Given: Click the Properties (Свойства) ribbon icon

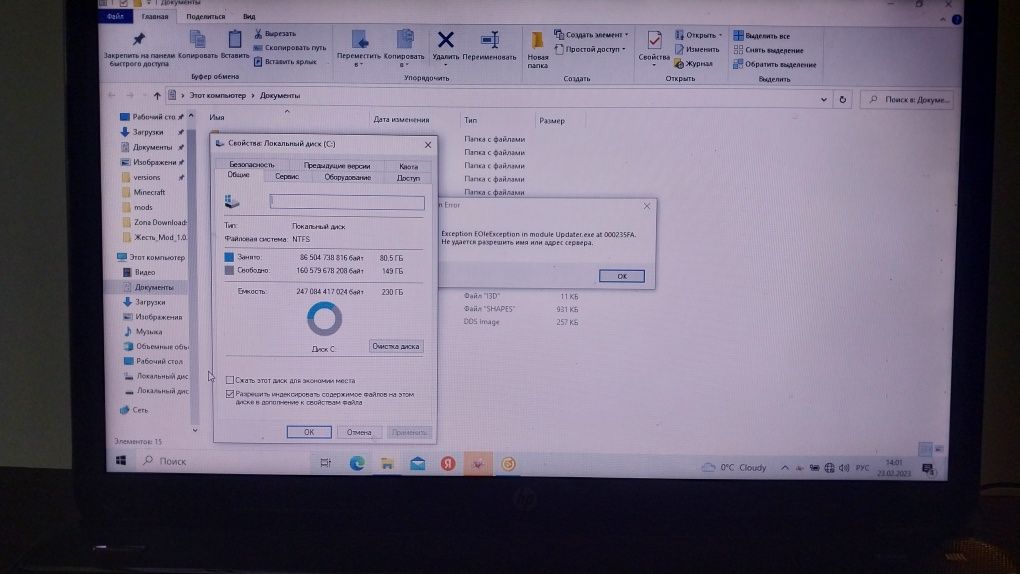Looking at the screenshot, I should 654,40.
